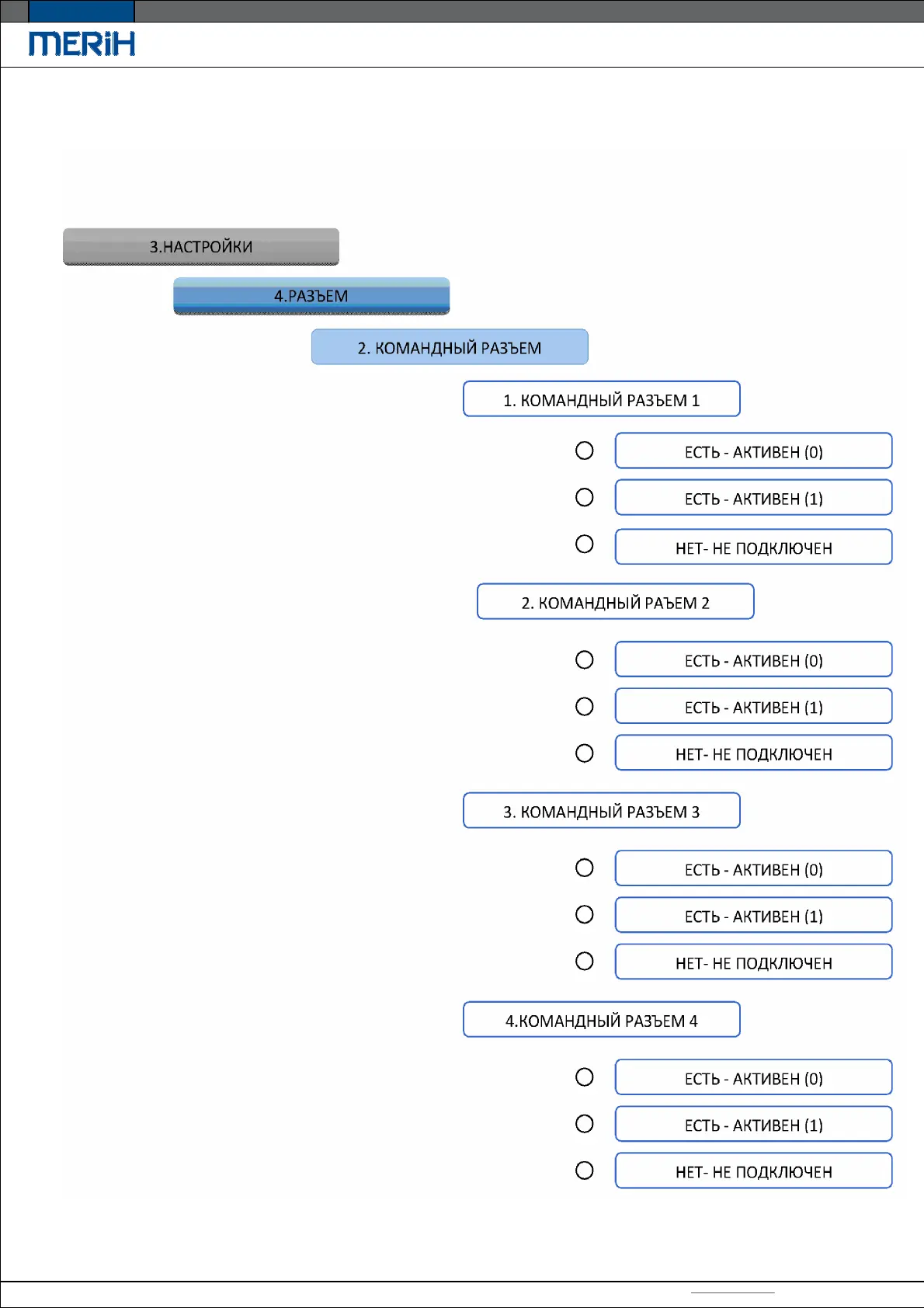Select radio ЕСТЬ - АКТИВЕН (1) for connector 1
The width and height of the screenshot is (924, 1308).
tap(585, 497)
